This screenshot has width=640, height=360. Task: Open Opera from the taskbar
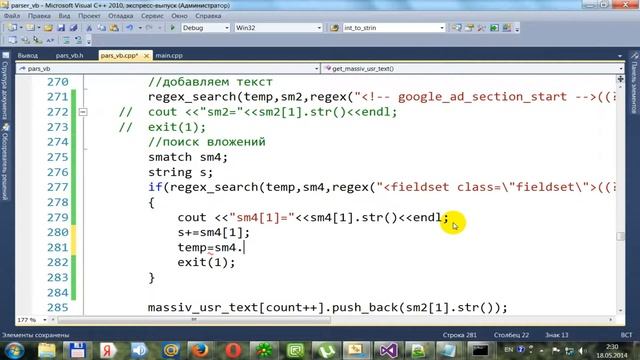[232, 350]
